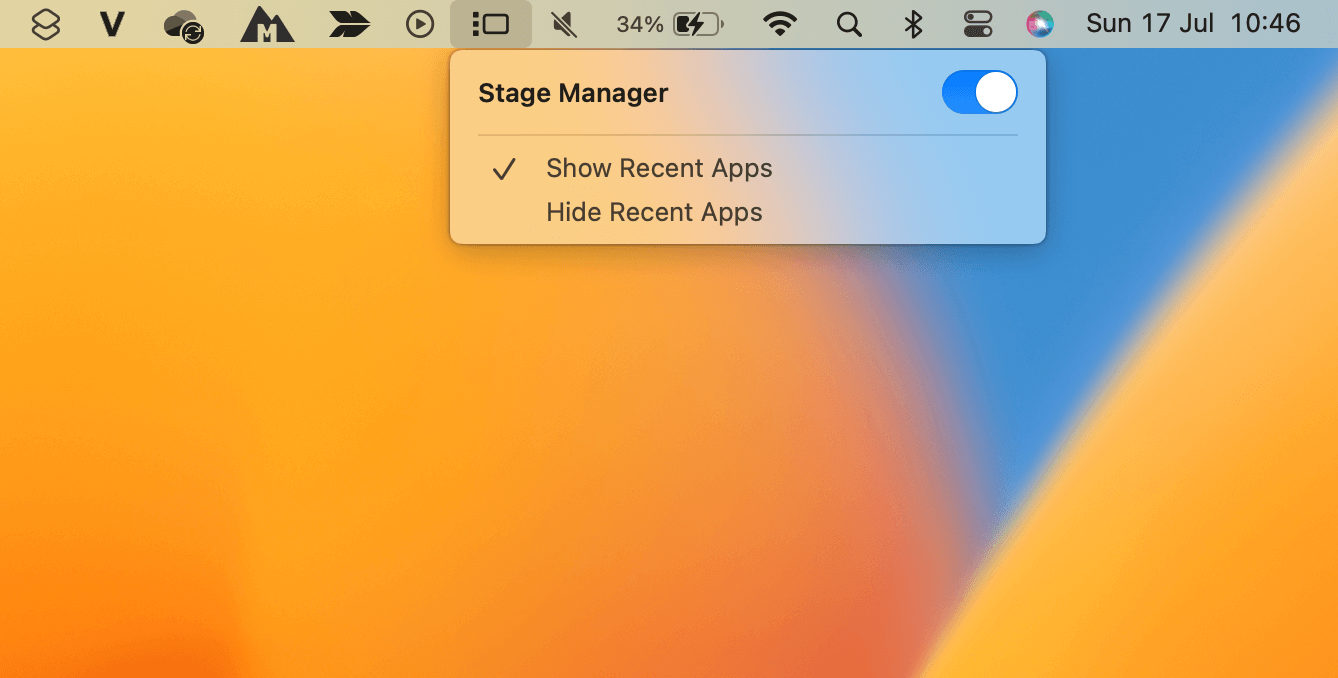
Task: Disable Stage Manager with the toggle
Action: click(979, 92)
